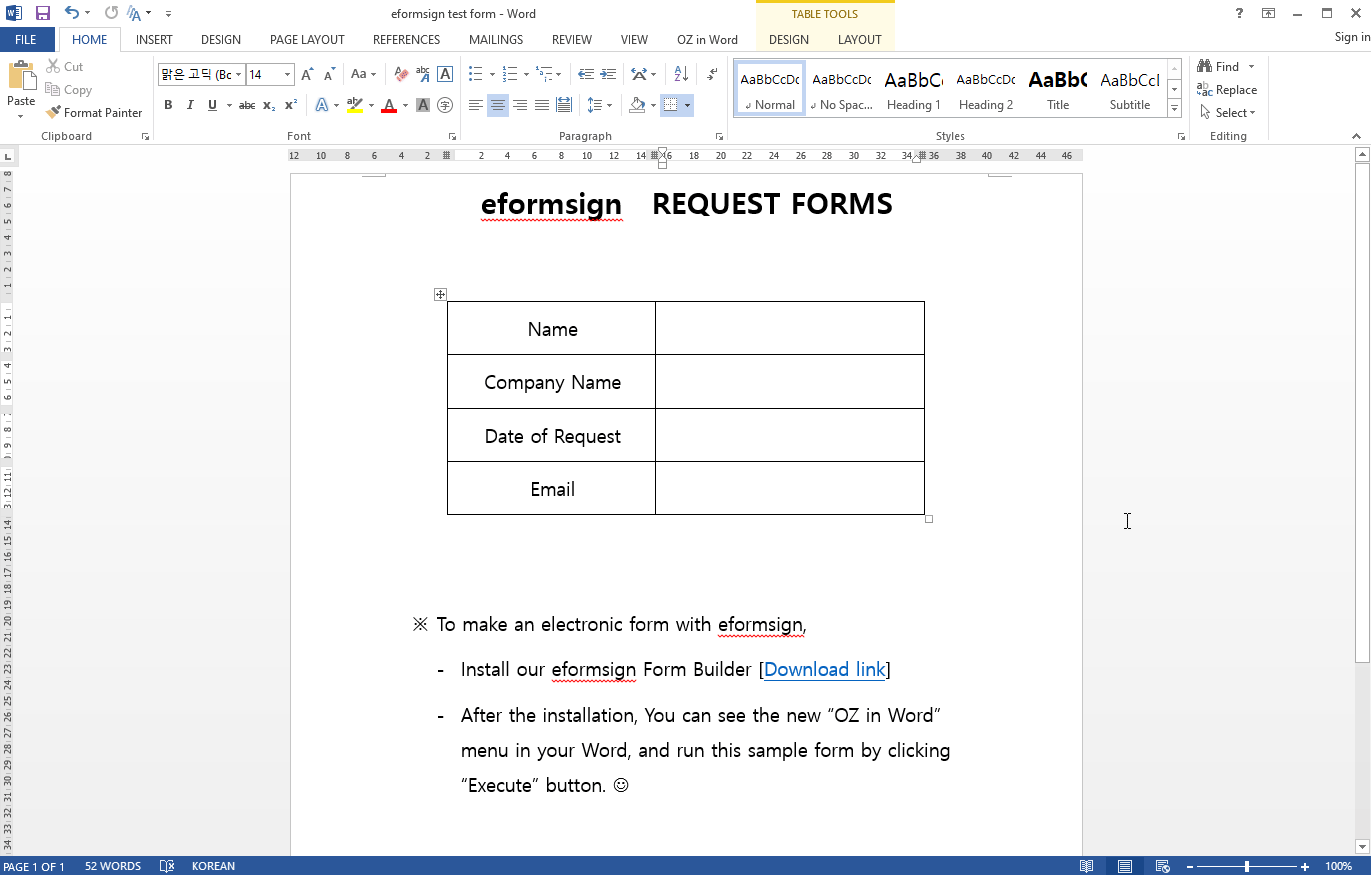Activate the Format Painter
The image size is (1371, 875).
[x=94, y=112]
